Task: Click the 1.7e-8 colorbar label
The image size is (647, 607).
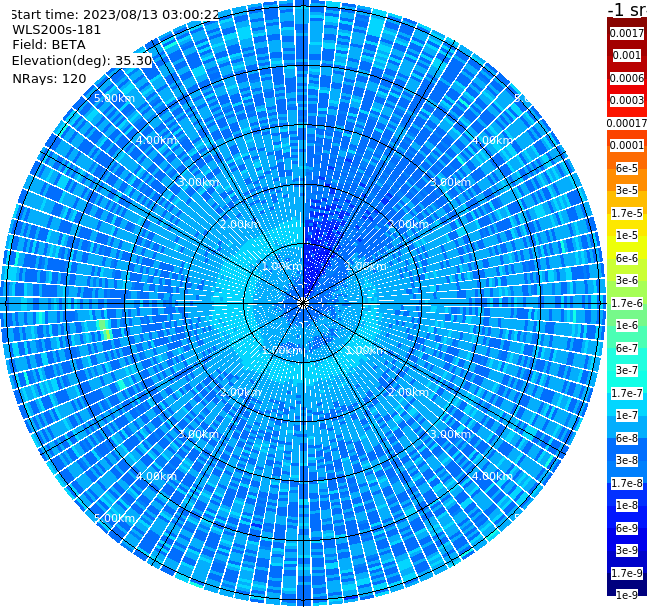Action: [627, 483]
